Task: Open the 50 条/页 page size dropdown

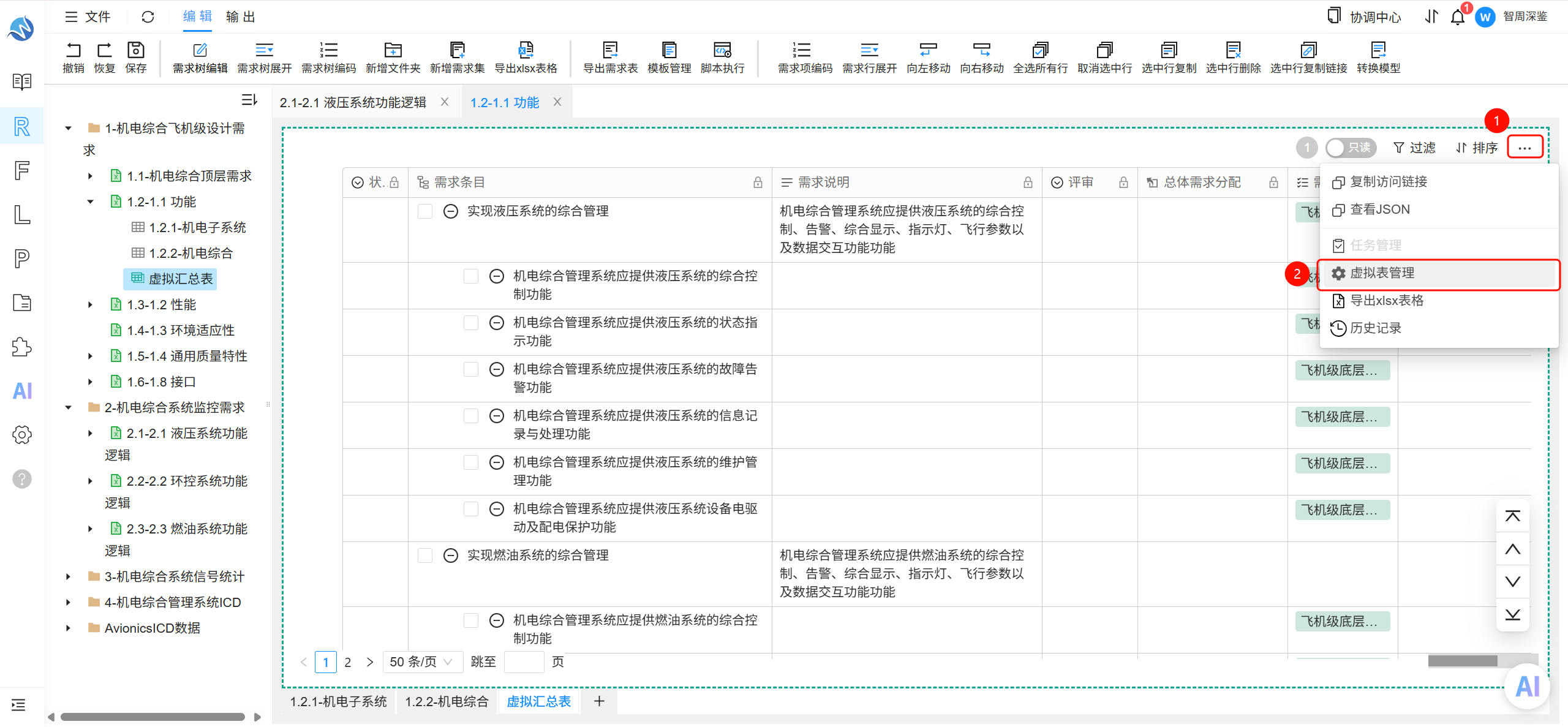Action: coord(422,662)
